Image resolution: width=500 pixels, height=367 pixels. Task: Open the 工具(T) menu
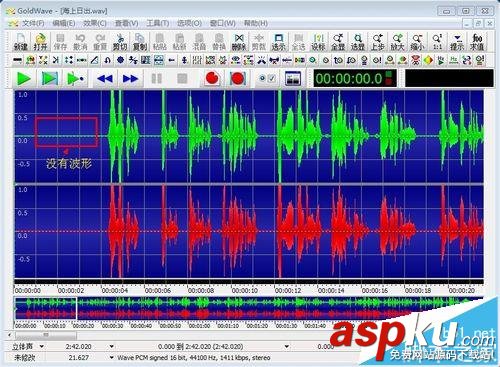pos(158,23)
